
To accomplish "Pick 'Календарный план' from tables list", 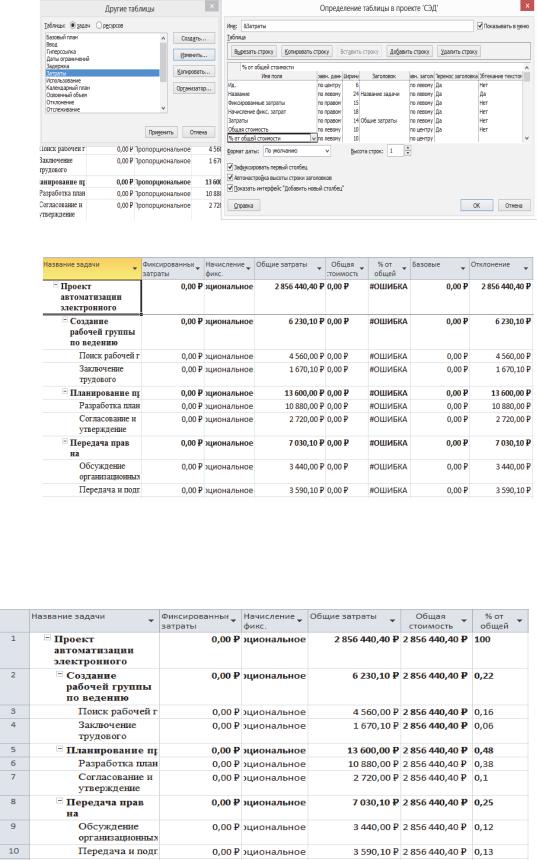I will click(68, 88).
